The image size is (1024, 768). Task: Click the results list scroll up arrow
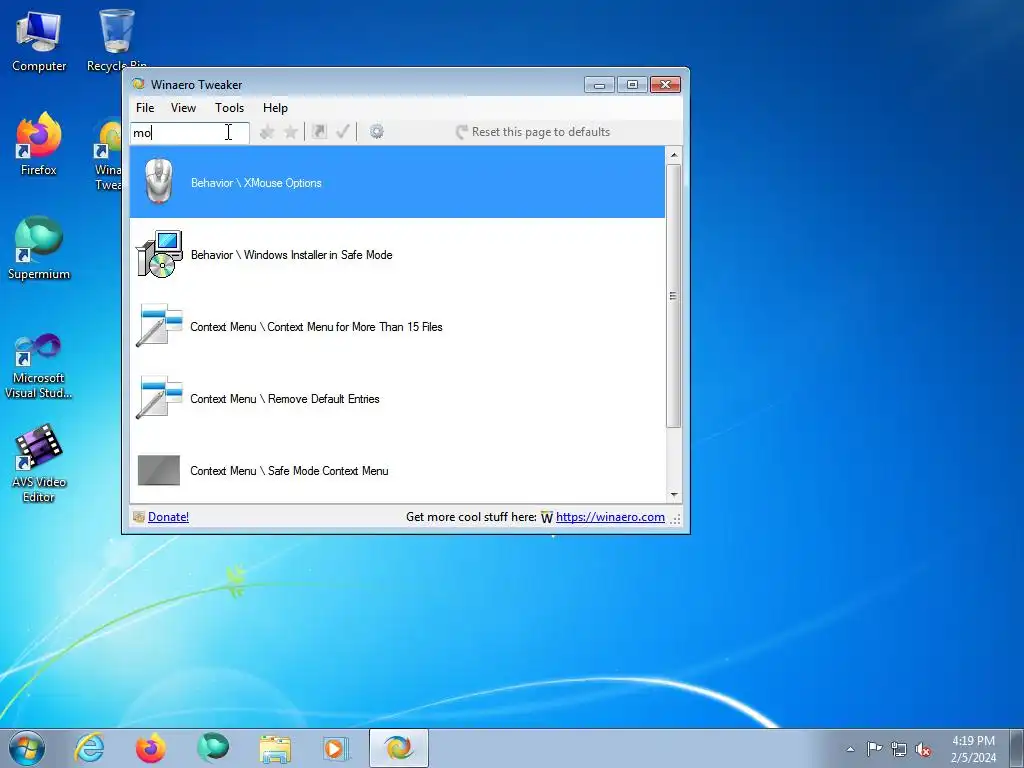(674, 155)
